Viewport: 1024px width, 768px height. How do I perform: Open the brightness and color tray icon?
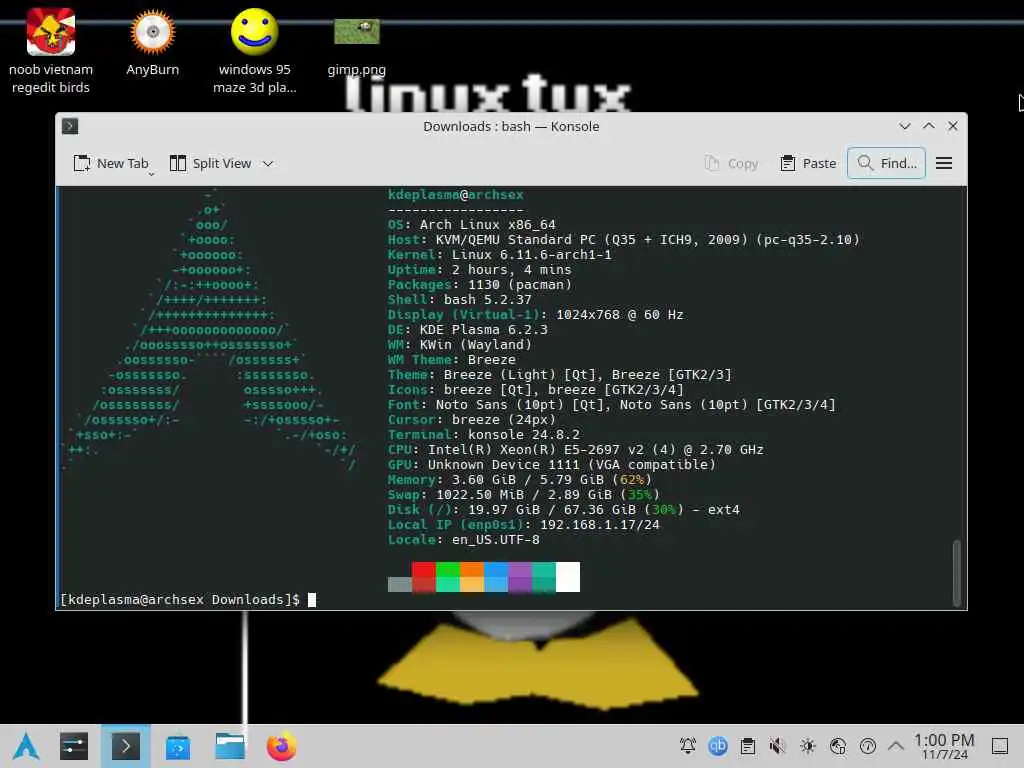coord(808,746)
